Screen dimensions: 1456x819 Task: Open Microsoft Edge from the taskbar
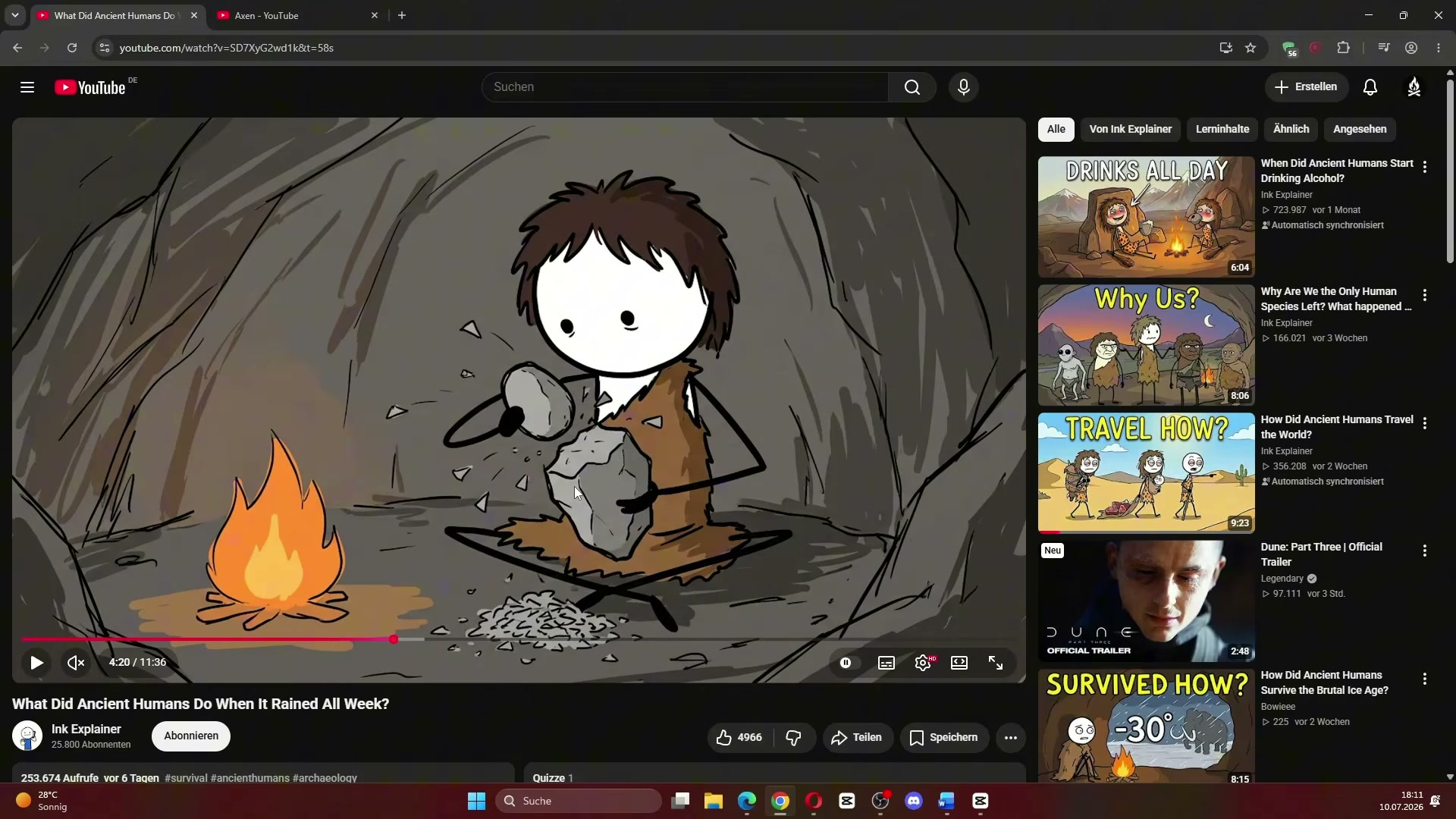point(747,801)
